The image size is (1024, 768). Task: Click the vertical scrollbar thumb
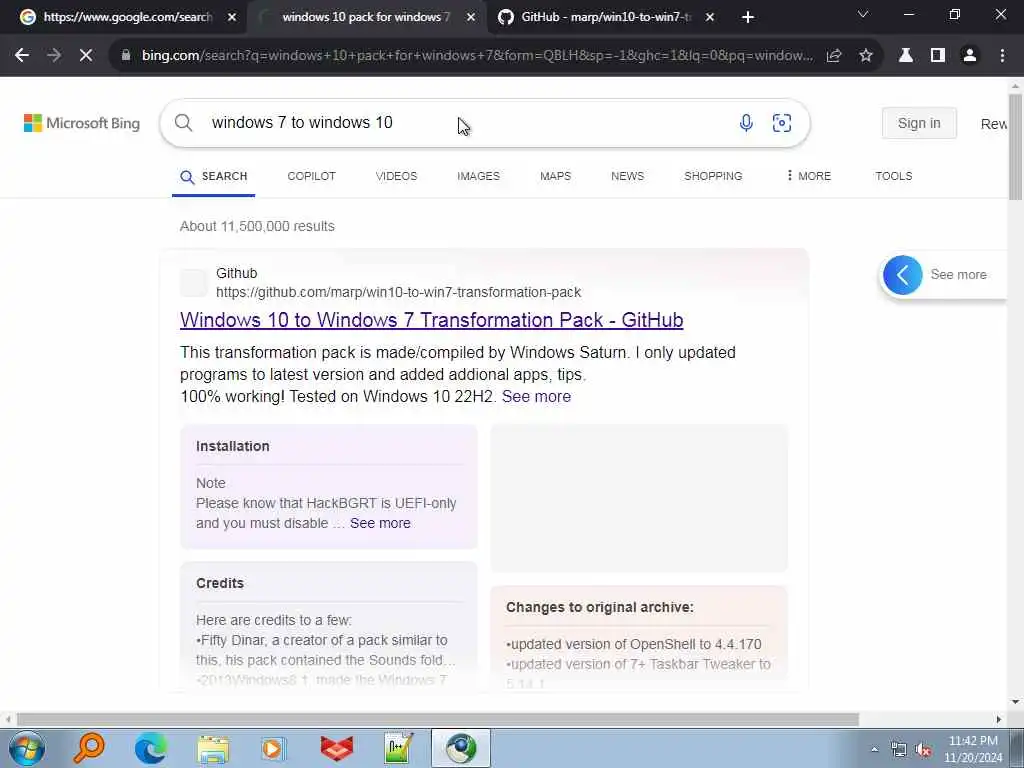point(1015,147)
